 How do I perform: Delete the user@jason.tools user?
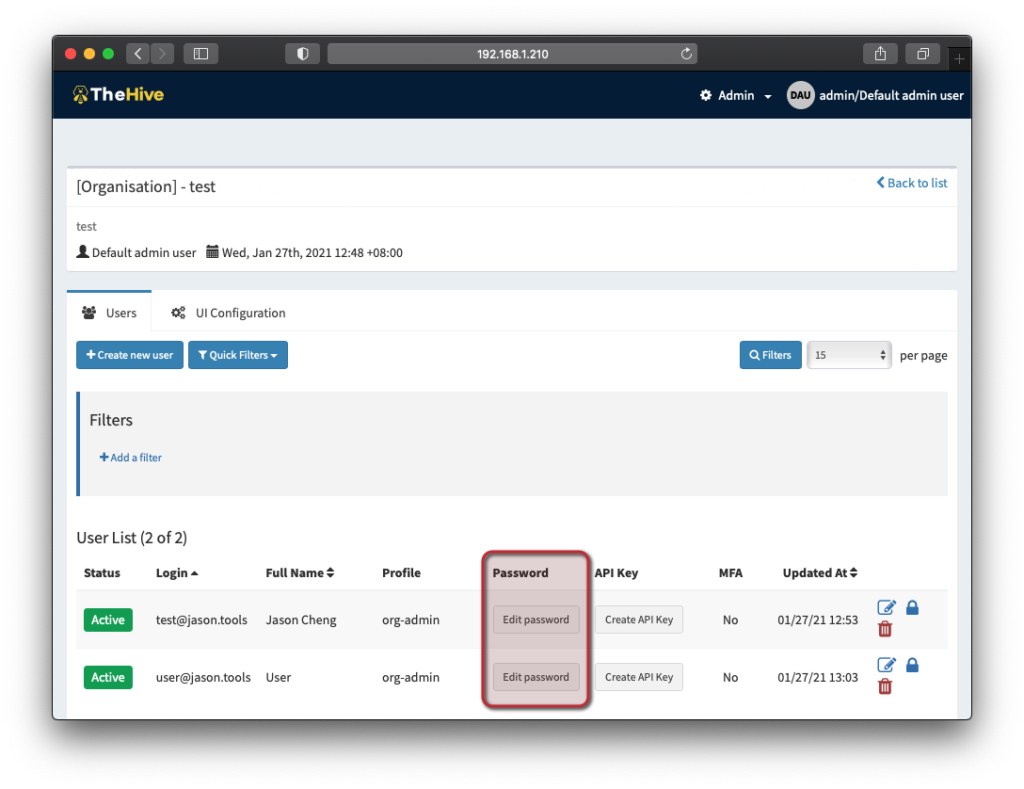(885, 686)
